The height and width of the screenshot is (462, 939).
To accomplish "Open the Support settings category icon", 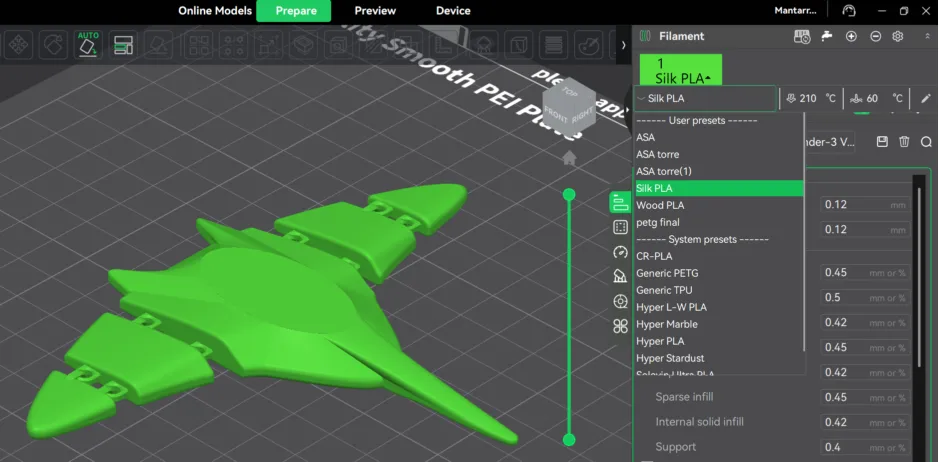I will coord(620,276).
